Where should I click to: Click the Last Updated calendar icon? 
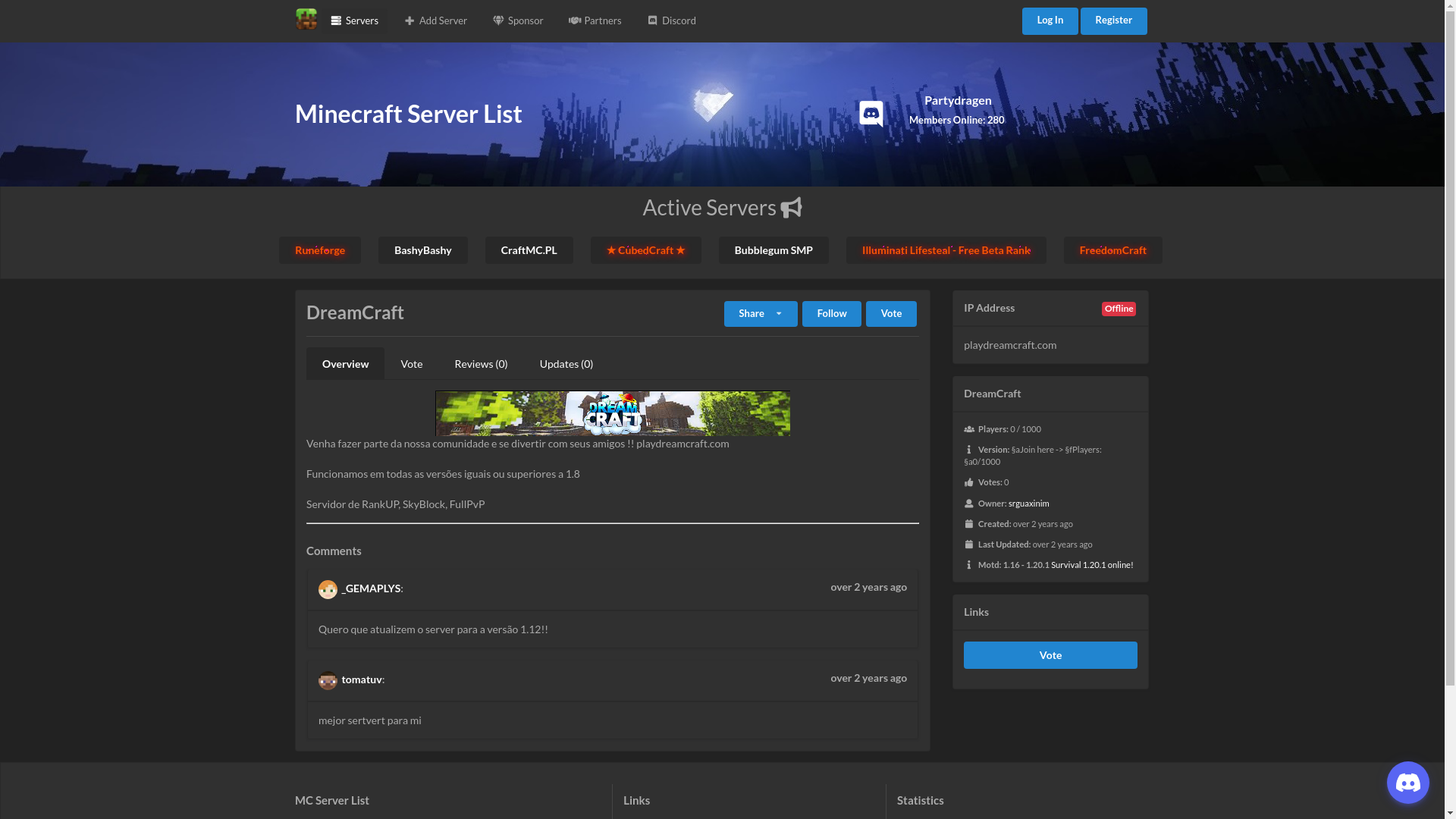tap(969, 544)
